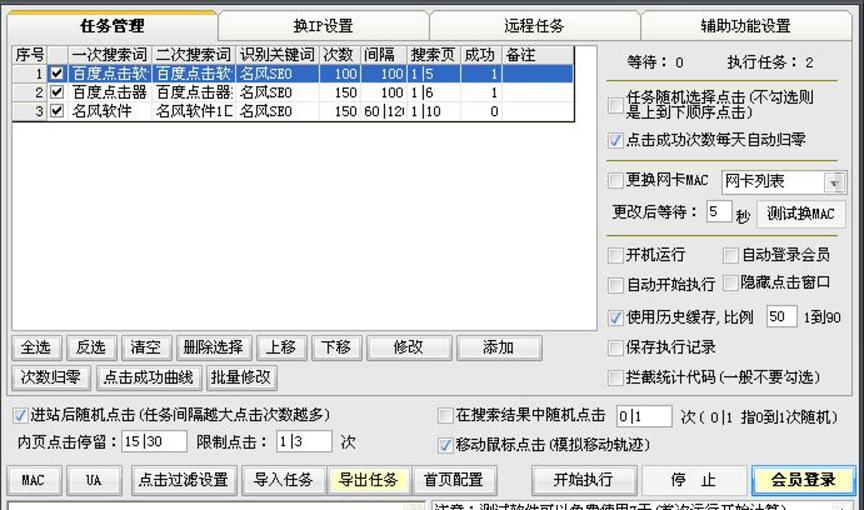864x510 pixels.
Task: Enable 开机运行 checkbox
Action: tap(615, 255)
